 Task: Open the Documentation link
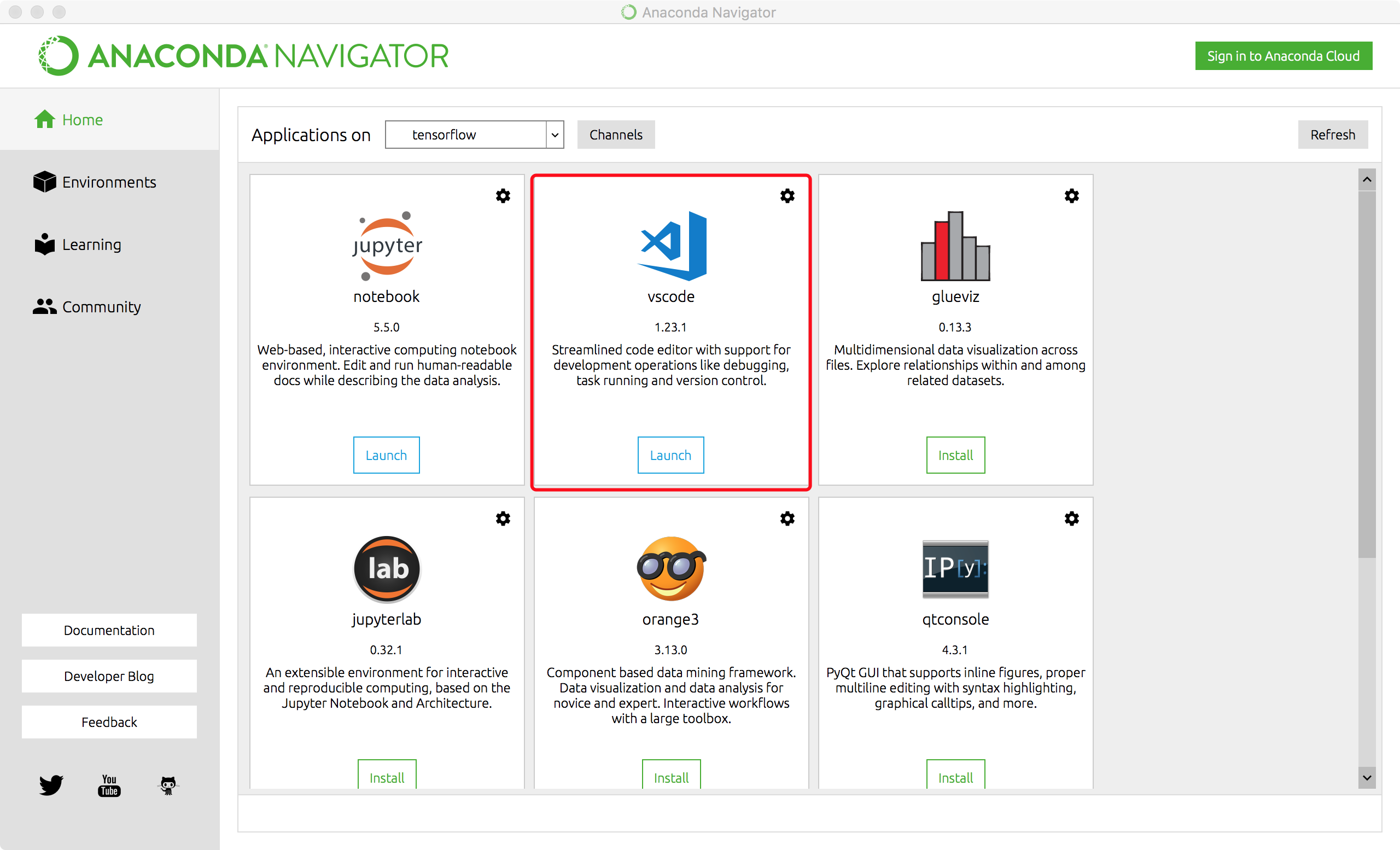(109, 630)
